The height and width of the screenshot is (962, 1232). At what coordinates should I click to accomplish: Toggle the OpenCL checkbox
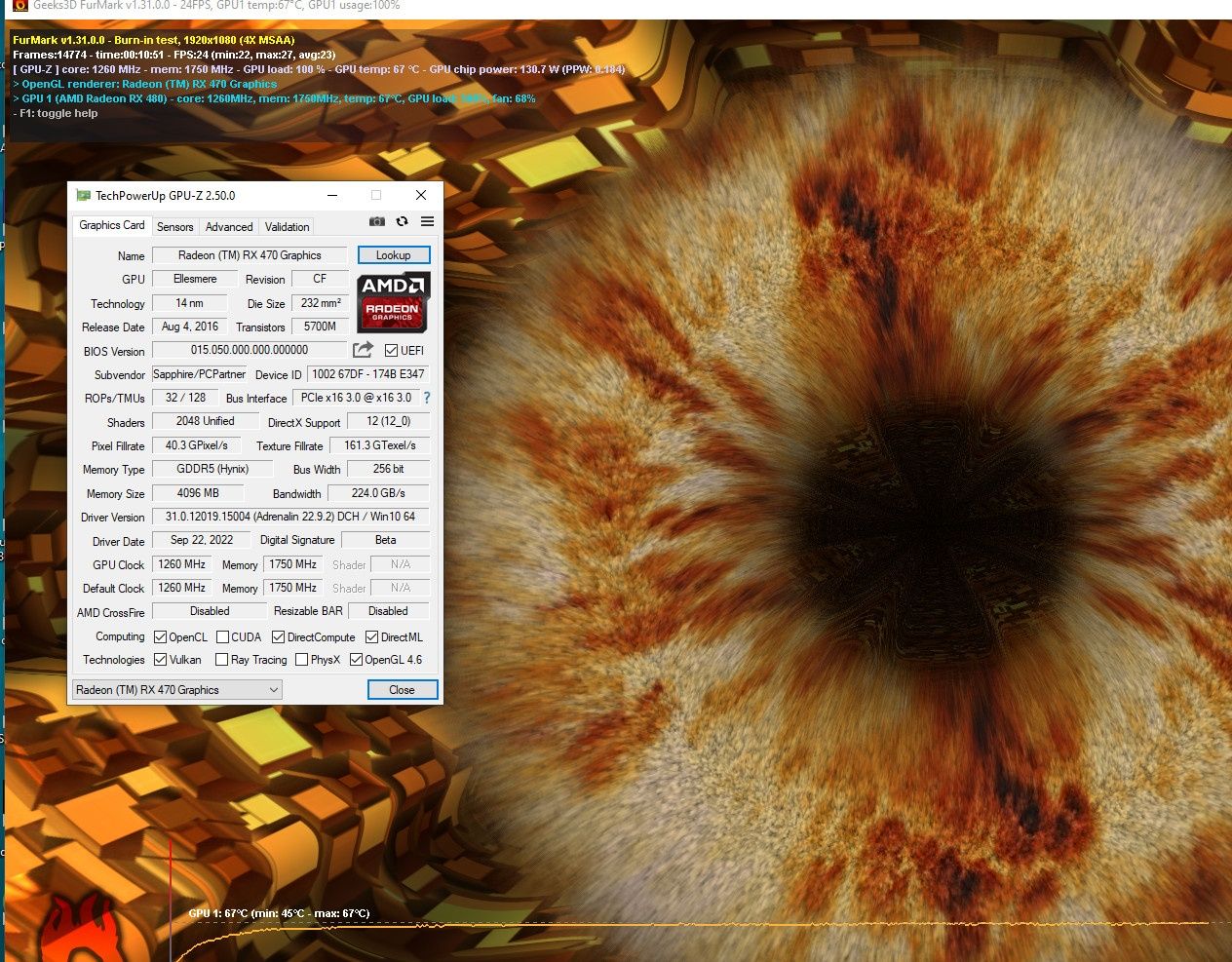(161, 637)
